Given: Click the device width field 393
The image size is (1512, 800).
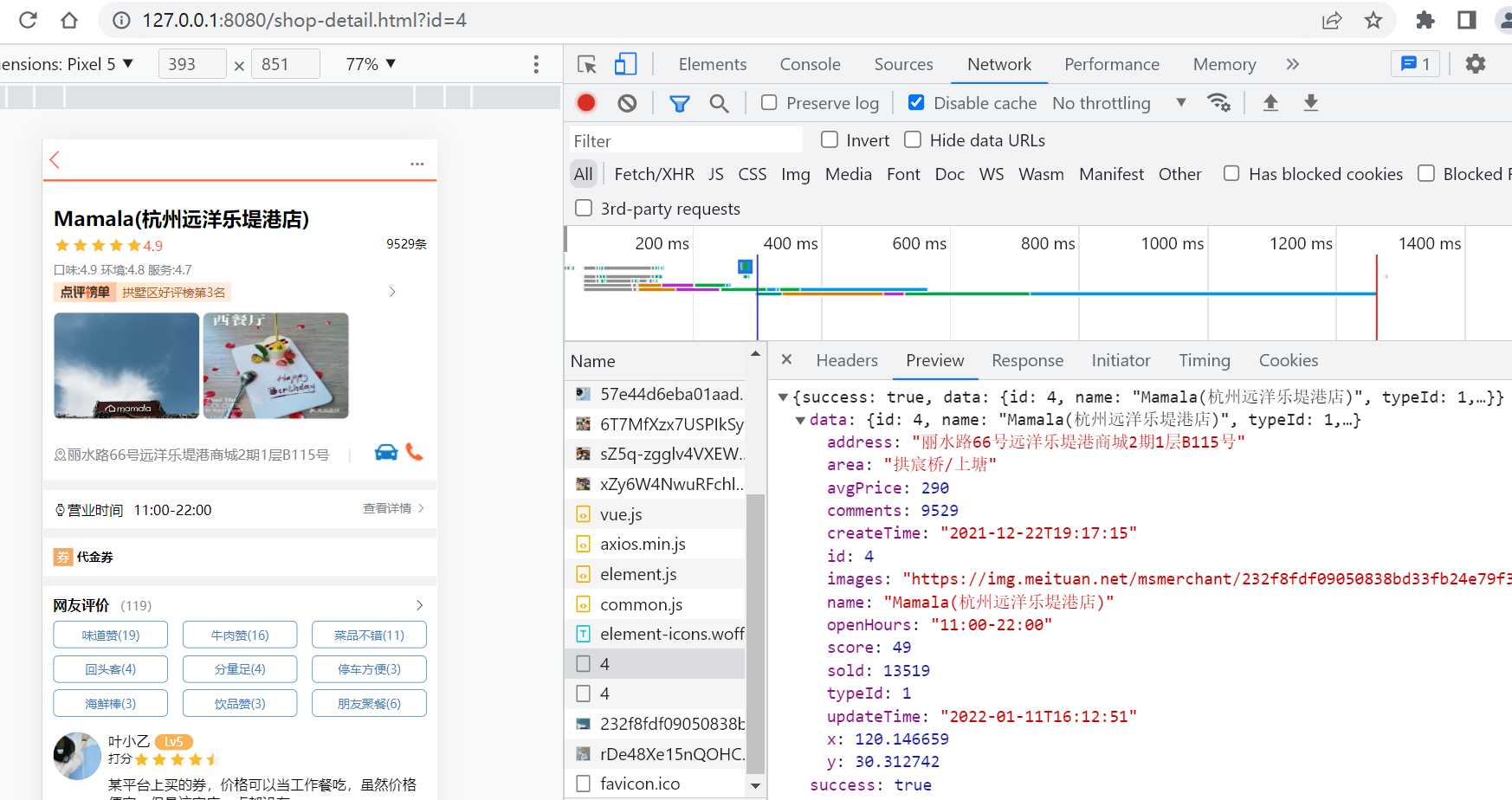Looking at the screenshot, I should tap(192, 64).
